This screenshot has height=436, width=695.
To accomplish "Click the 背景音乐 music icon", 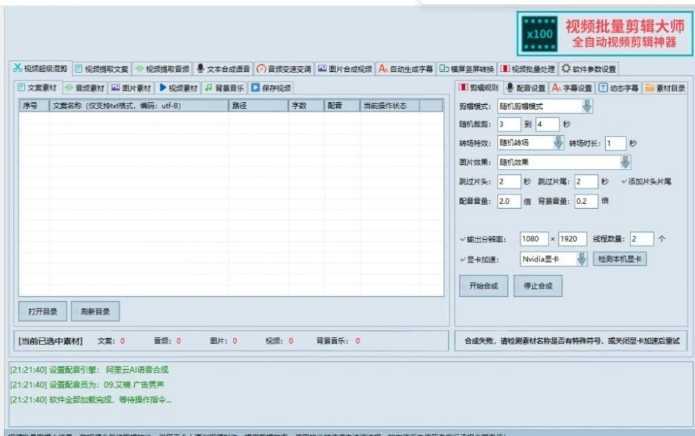I will click(209, 88).
